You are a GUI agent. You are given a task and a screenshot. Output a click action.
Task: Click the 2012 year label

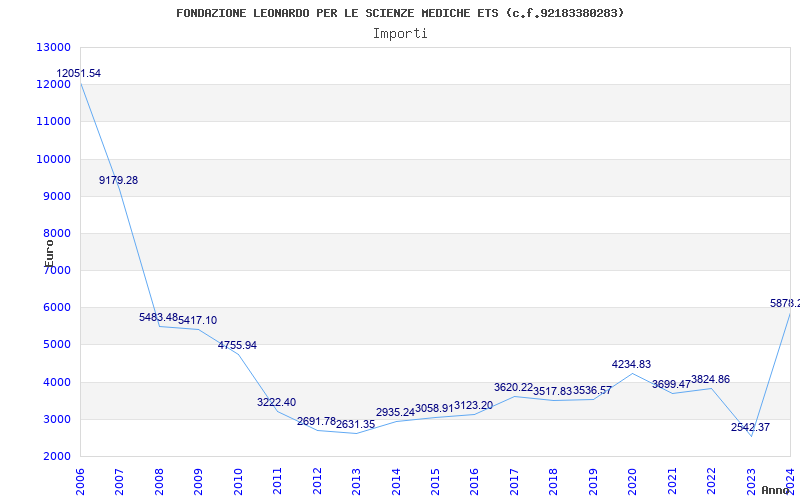coord(317,482)
